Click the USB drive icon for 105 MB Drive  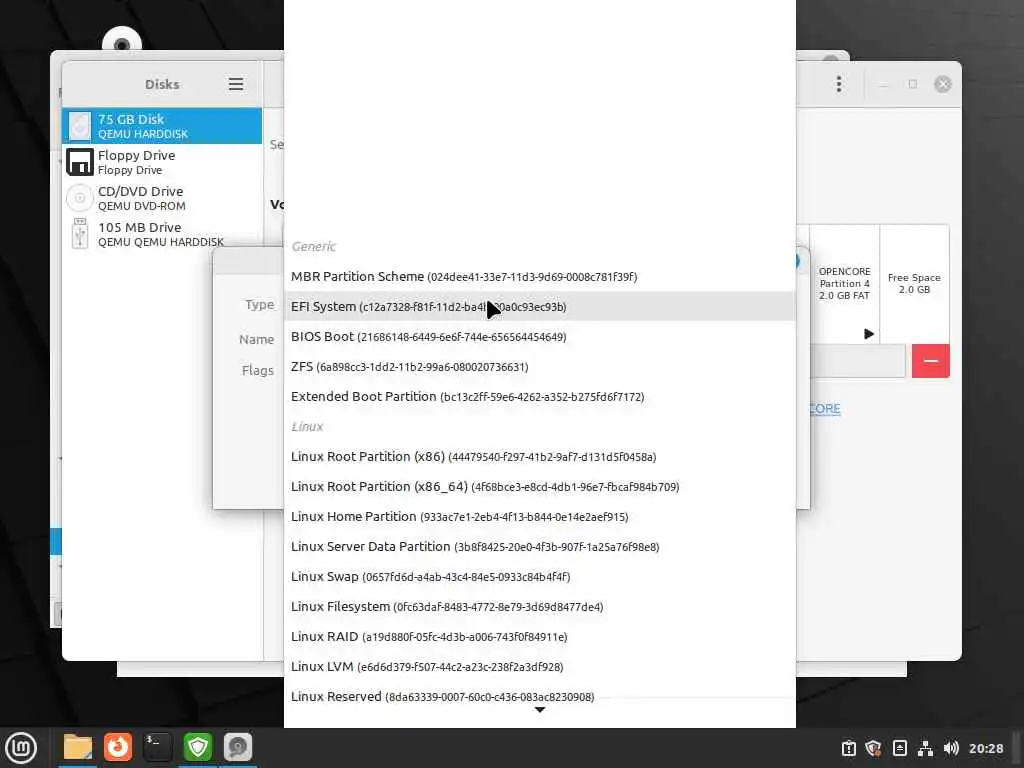tap(80, 234)
